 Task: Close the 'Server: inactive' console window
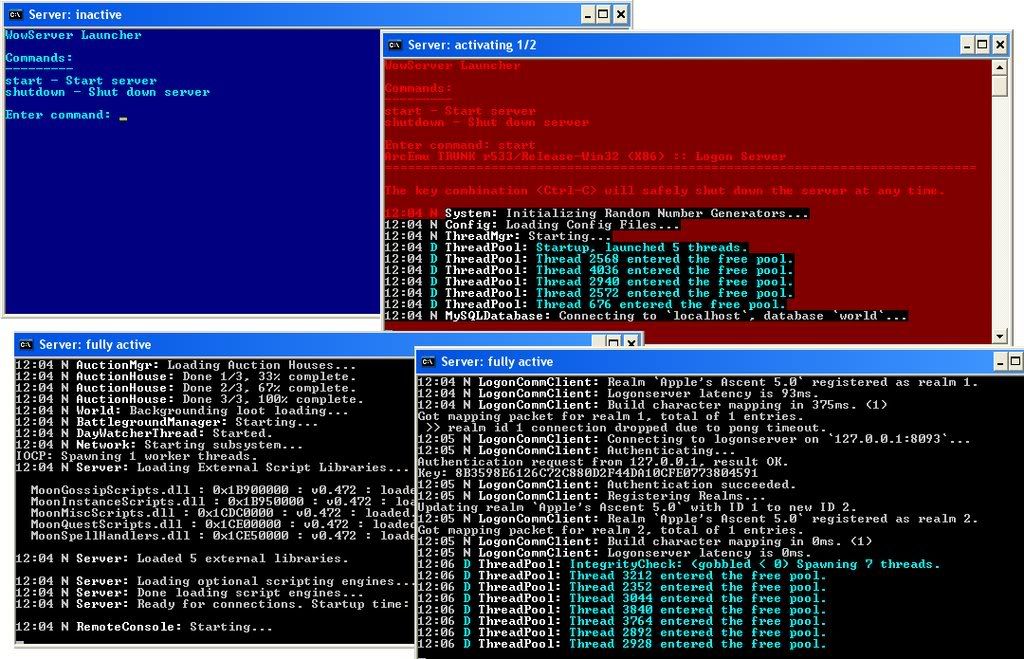coord(621,14)
